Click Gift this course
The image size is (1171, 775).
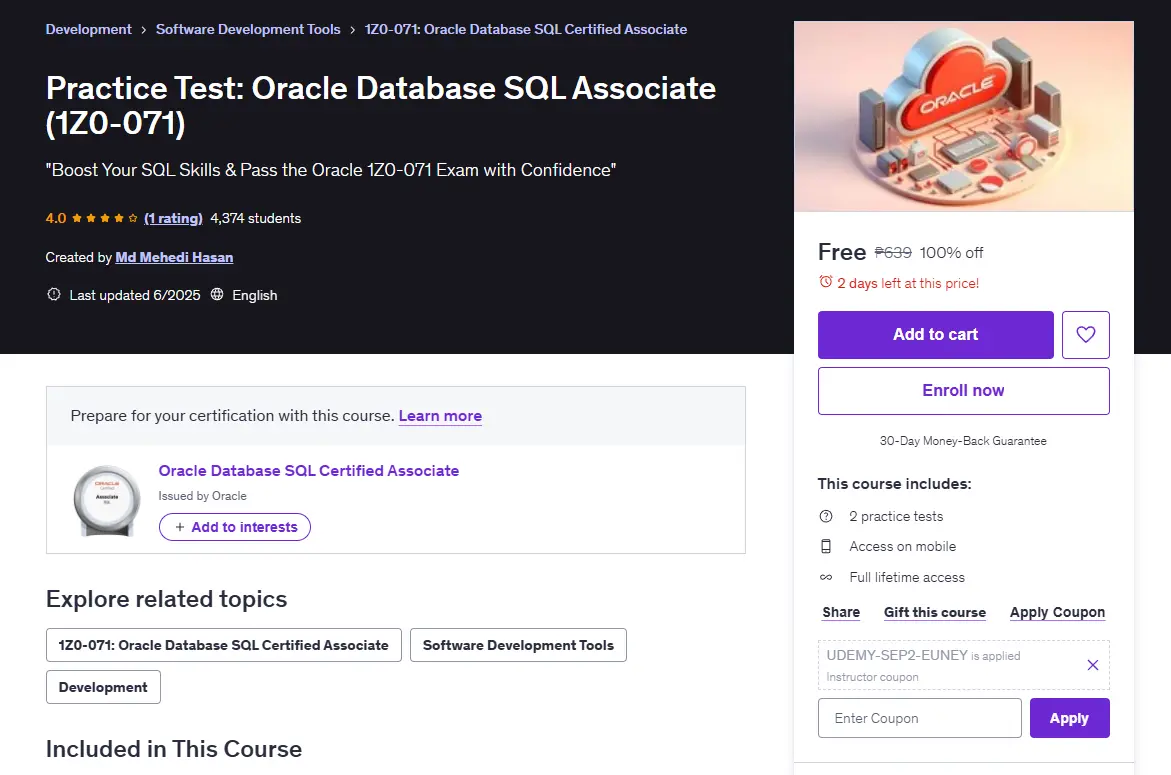pos(934,612)
